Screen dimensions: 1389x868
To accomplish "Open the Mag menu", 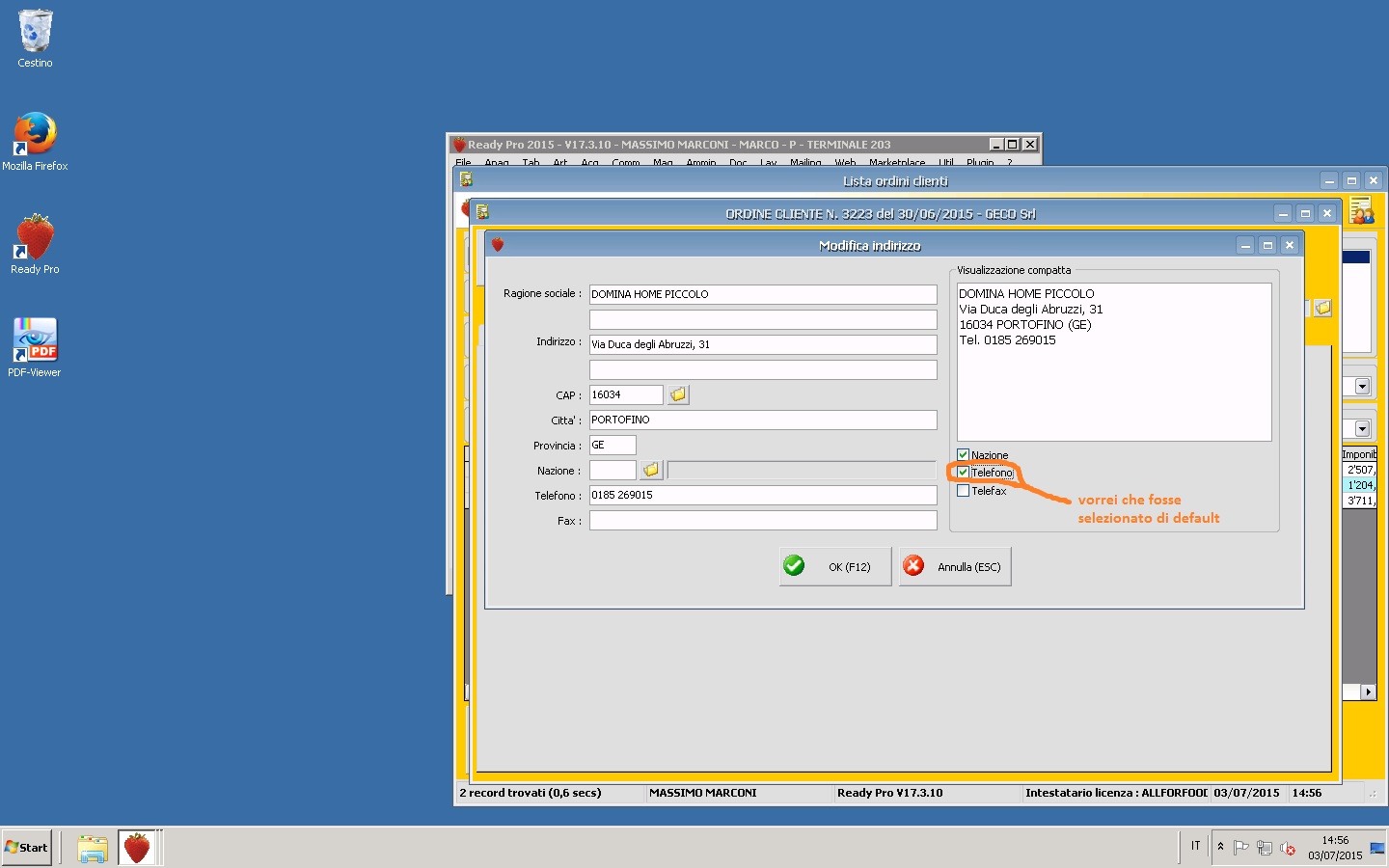I will pos(663,162).
